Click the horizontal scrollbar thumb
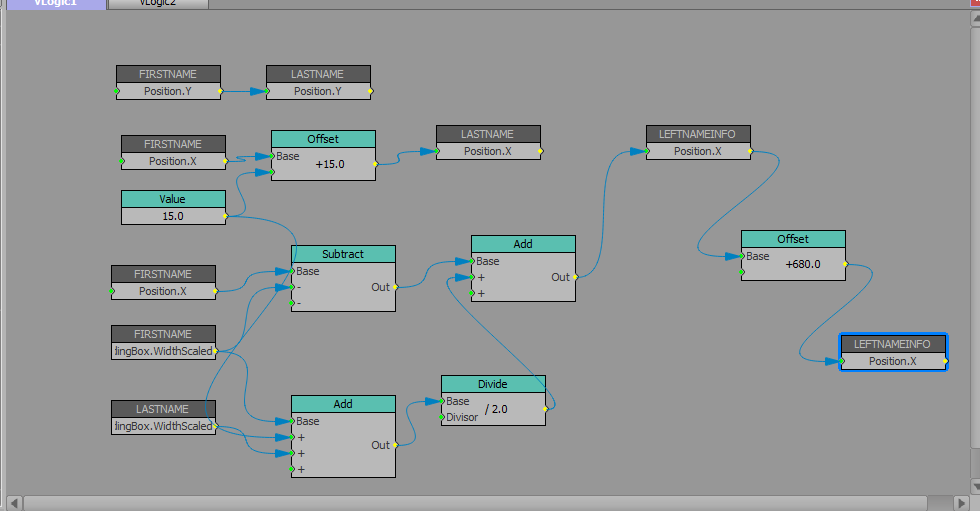Viewport: 980px width, 511px height. tap(475, 503)
